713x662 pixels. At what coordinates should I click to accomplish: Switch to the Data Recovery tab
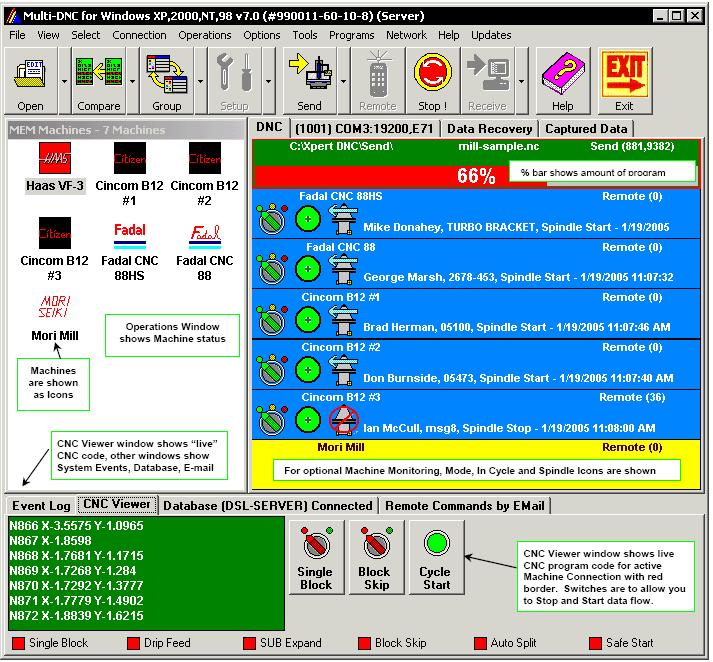click(489, 128)
